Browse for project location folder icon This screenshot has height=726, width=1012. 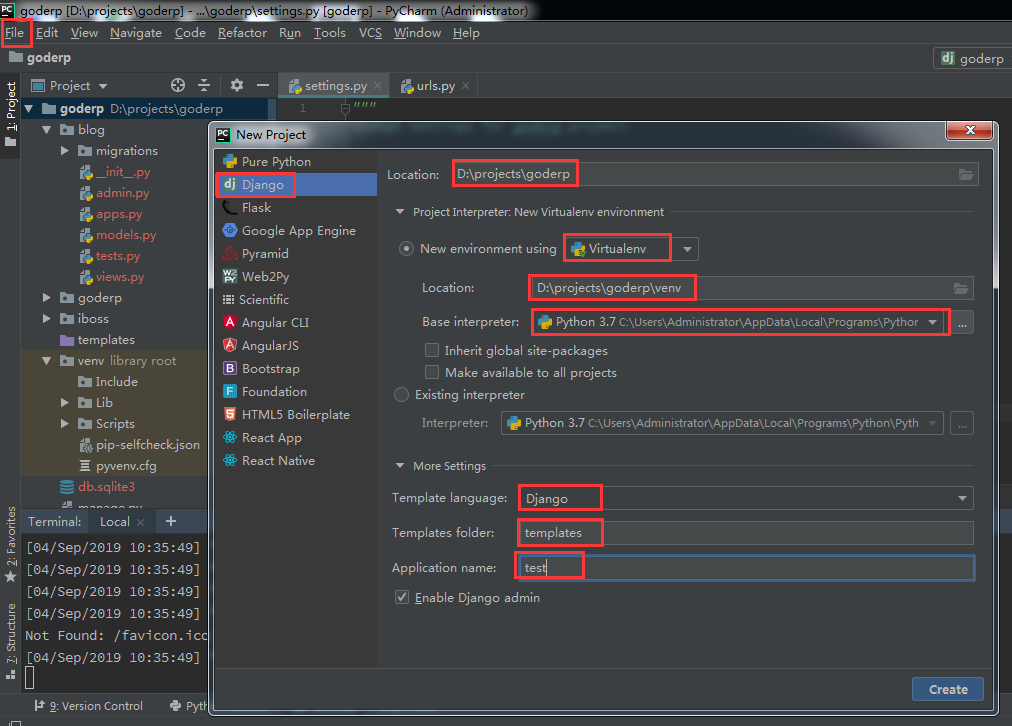click(x=966, y=174)
